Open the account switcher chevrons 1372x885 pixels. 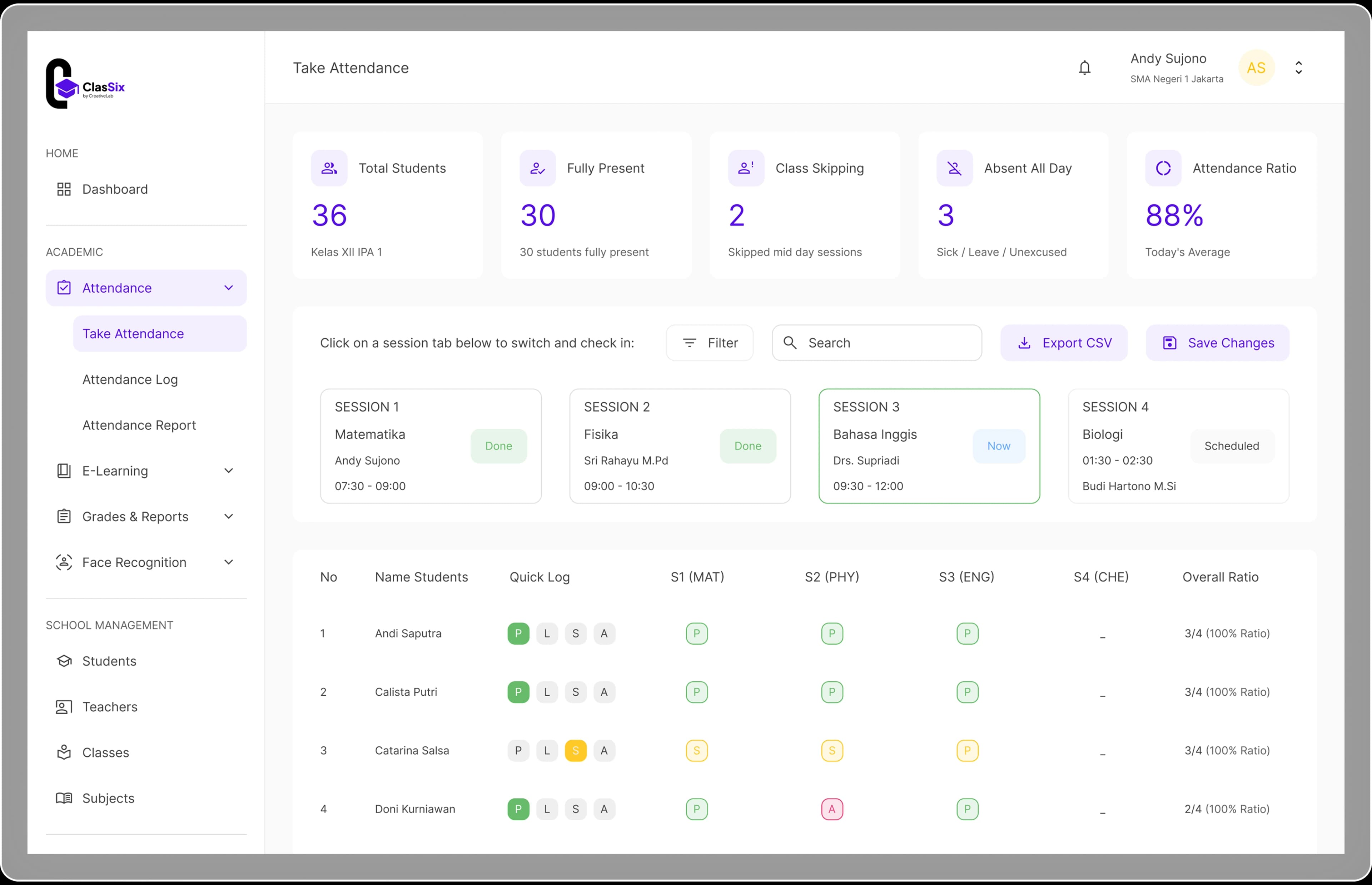[x=1298, y=68]
